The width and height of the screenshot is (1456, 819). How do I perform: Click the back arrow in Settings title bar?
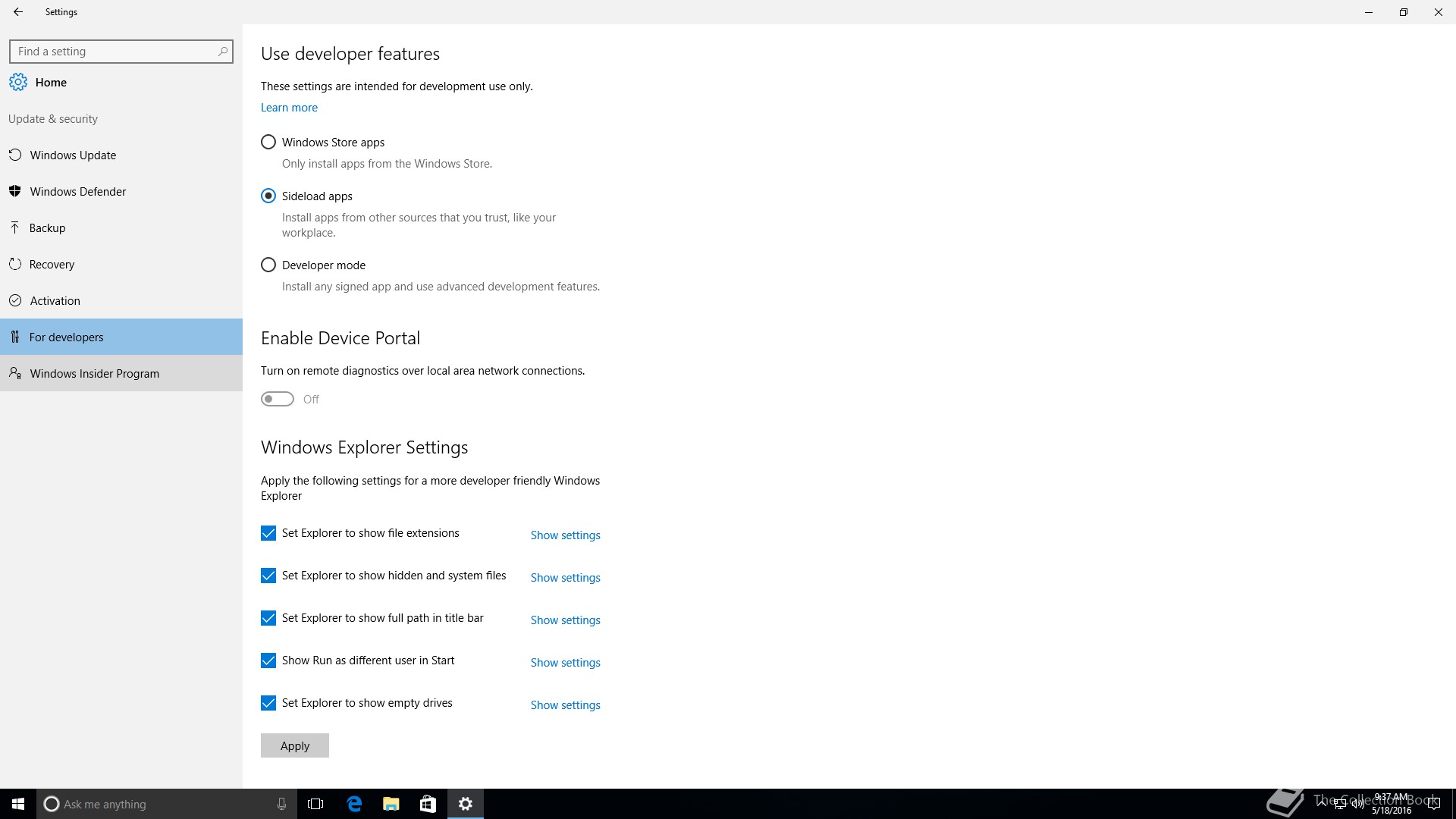pyautogui.click(x=18, y=12)
